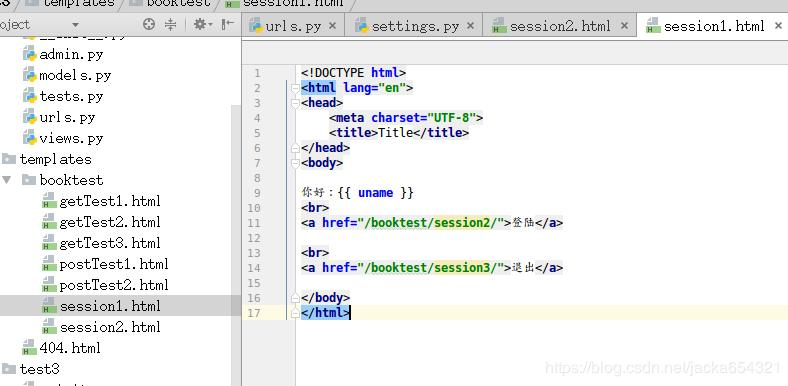Click booktest in the breadcrumb path
Viewport: 788px width, 386px height.
178,3
